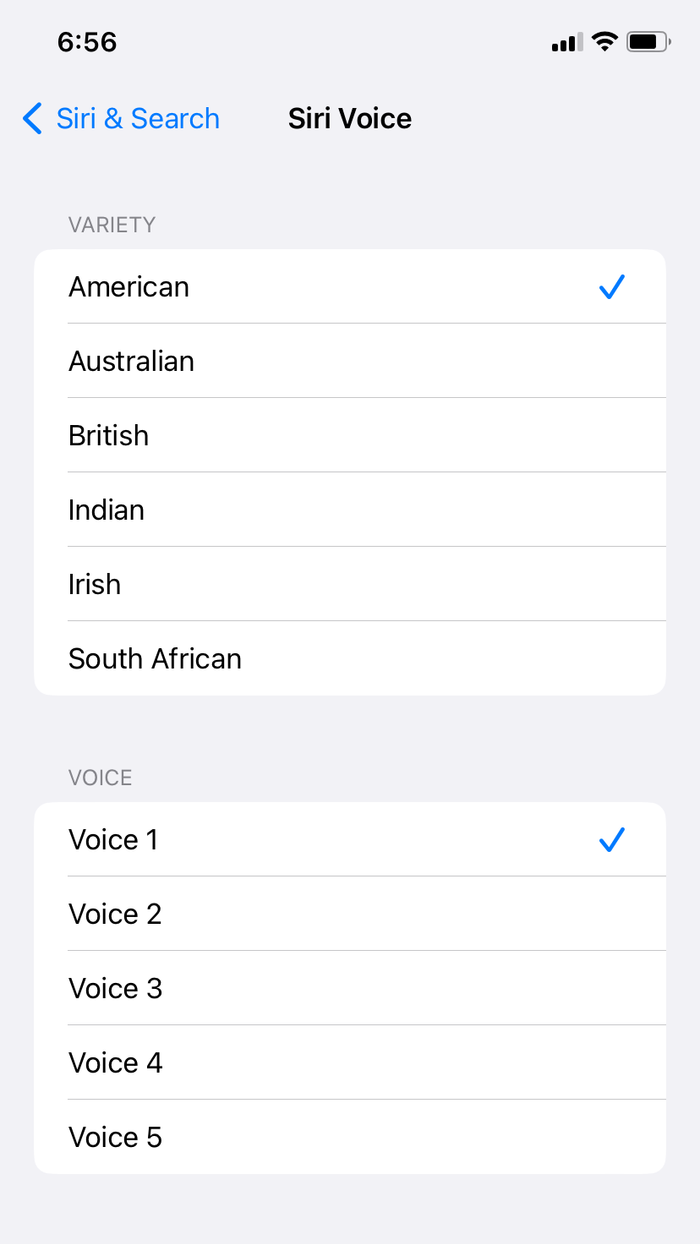The image size is (700, 1244).
Task: Select the Irish accent
Action: click(94, 584)
